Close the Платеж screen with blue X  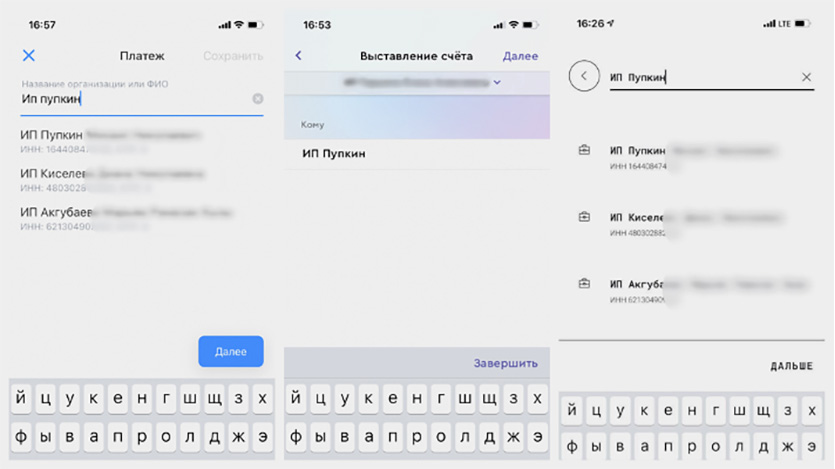coord(29,55)
